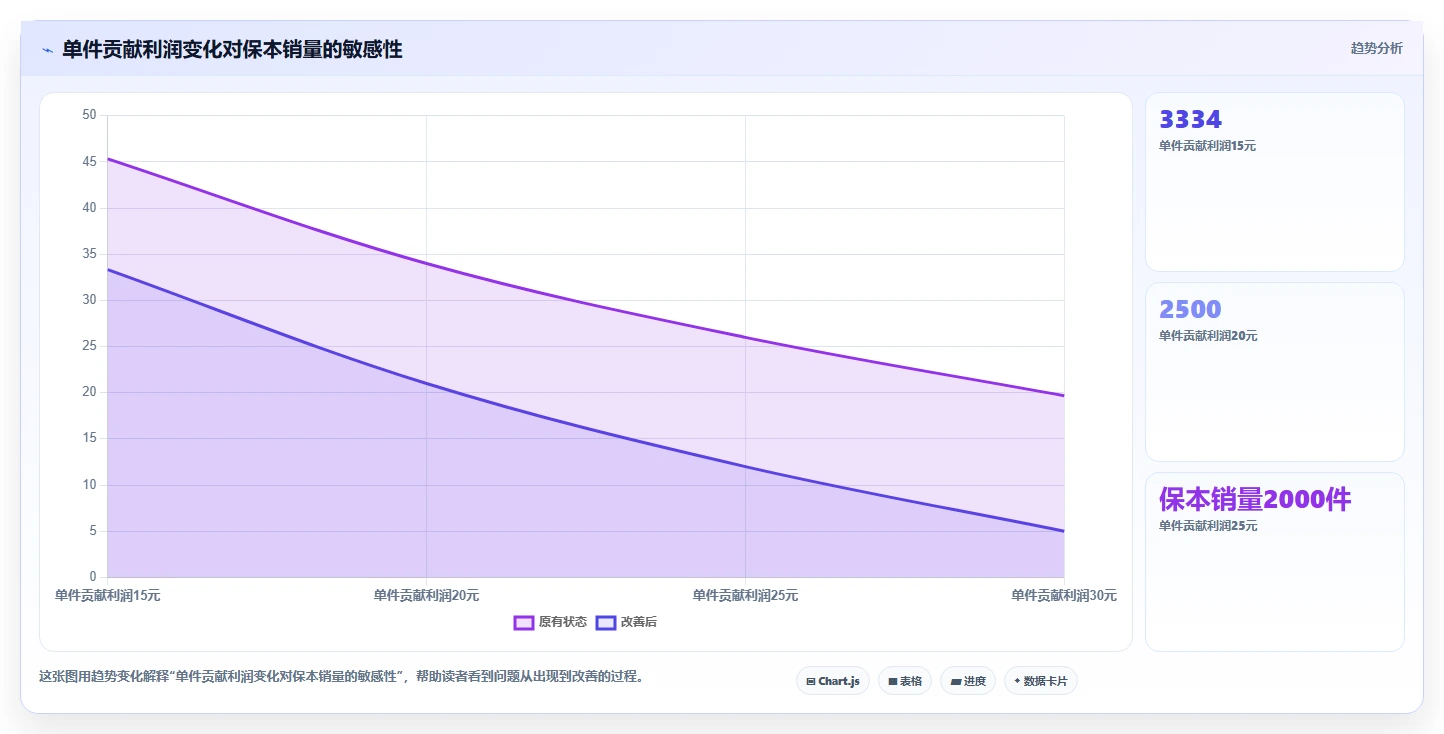Select the Chart.js tag
Screen dimensions: 1444x734
833,681
